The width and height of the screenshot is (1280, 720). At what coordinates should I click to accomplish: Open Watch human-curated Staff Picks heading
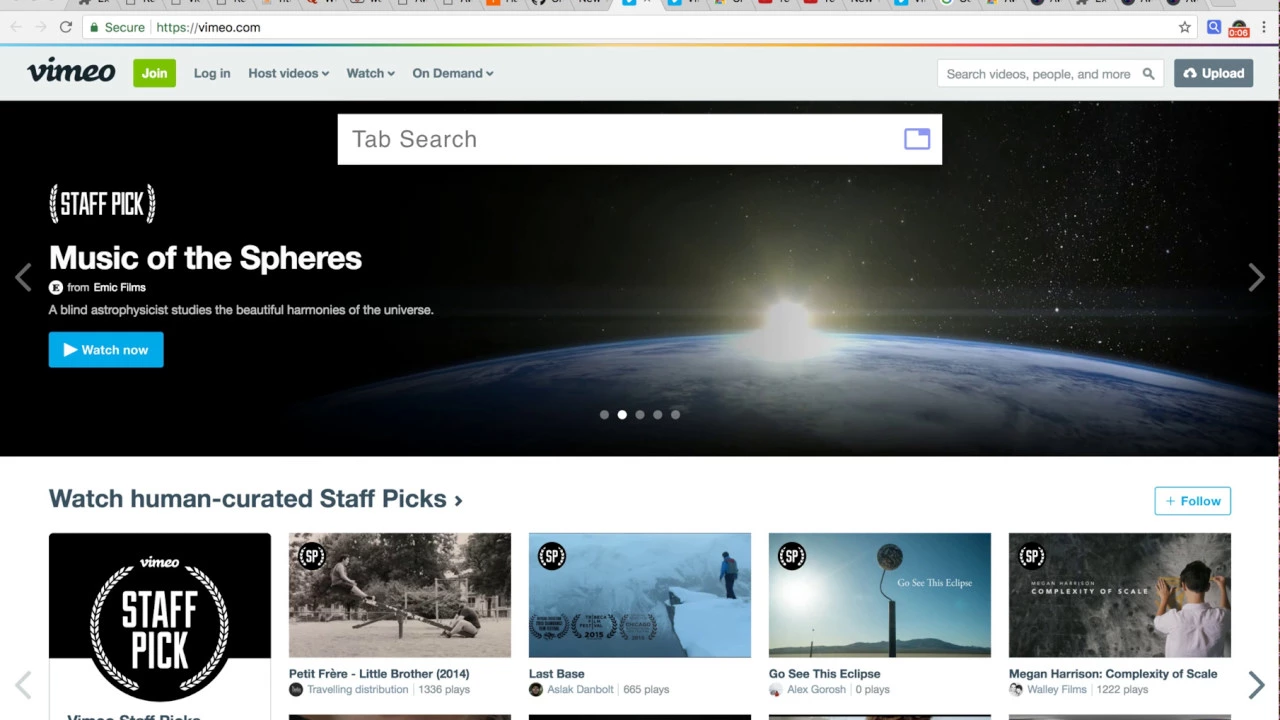[256, 498]
